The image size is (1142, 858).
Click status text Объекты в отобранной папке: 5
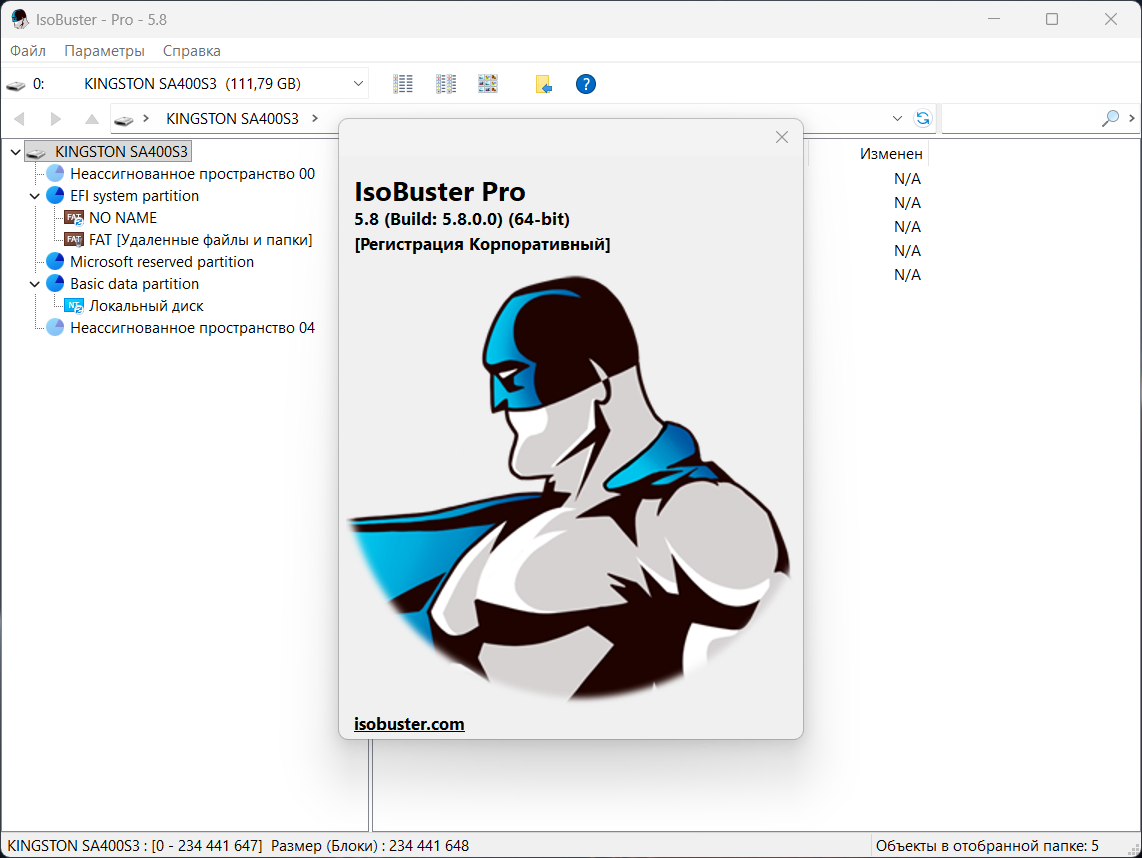(x=987, y=846)
